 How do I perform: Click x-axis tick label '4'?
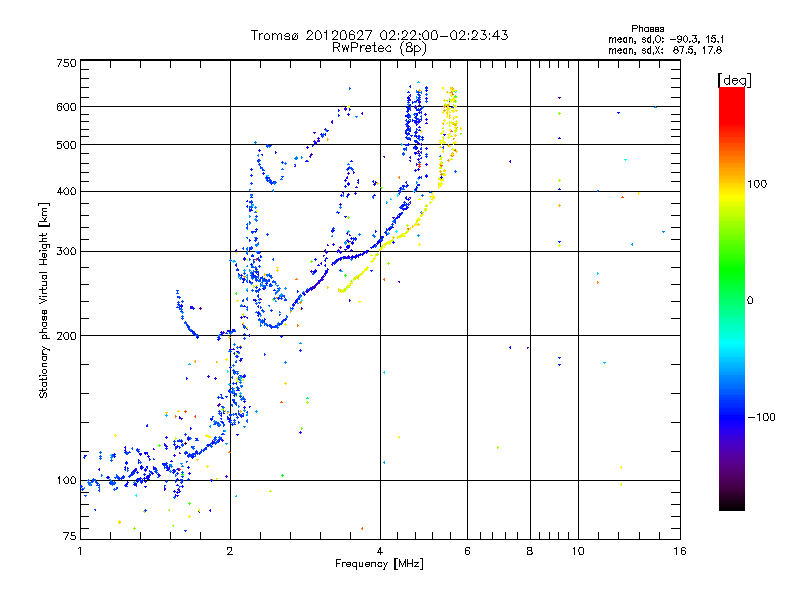[380, 551]
